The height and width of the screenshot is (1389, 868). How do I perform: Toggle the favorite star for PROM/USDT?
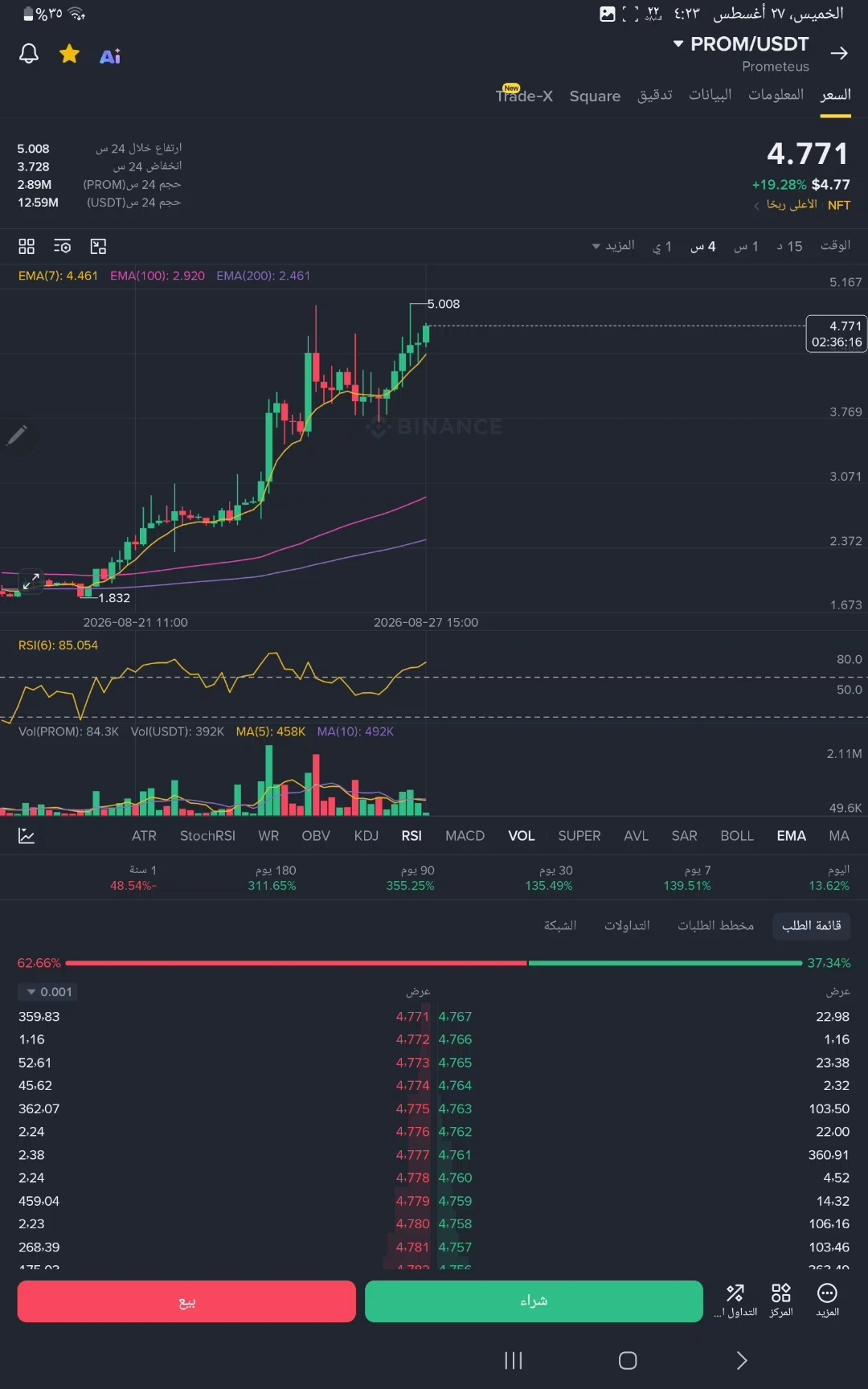point(70,54)
